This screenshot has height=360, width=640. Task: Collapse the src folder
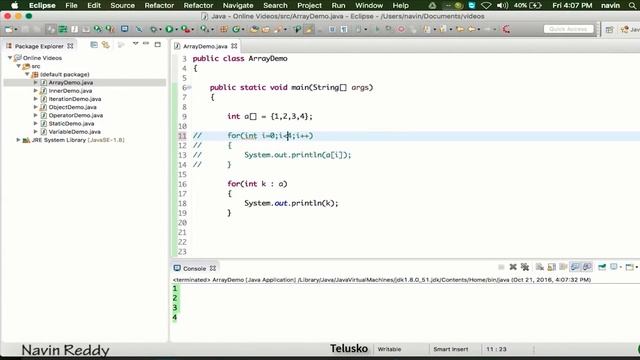coord(18,66)
